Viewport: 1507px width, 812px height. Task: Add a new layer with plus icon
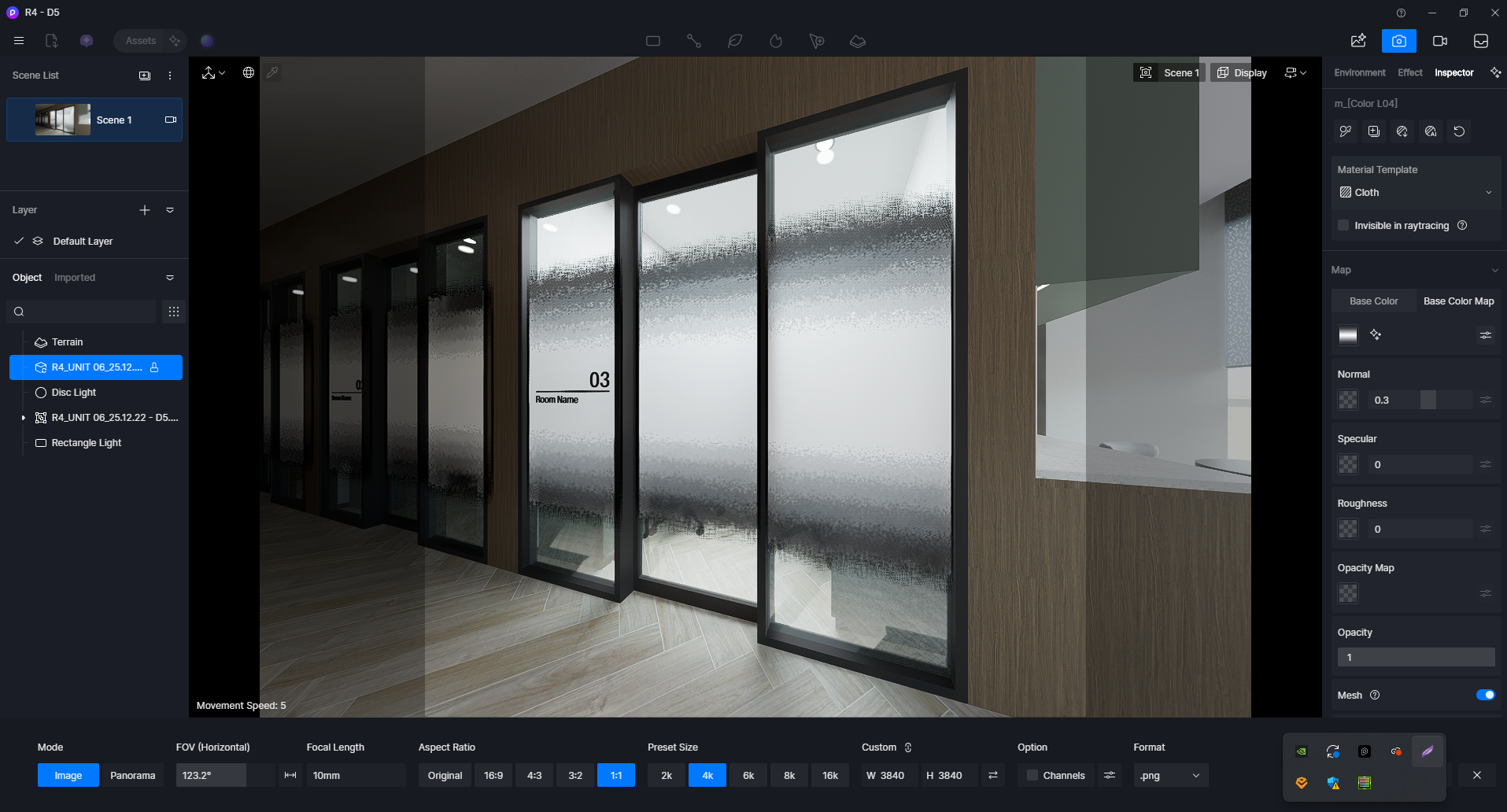pos(145,210)
